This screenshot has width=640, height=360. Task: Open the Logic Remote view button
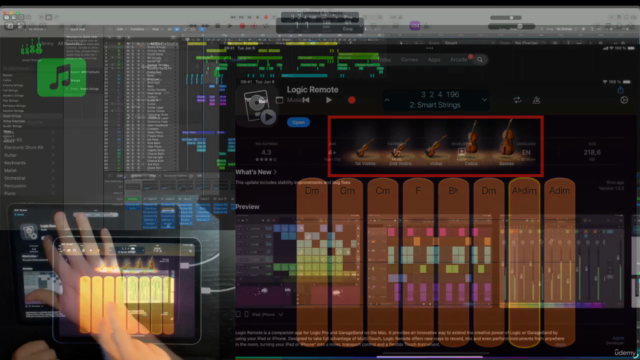(279, 100)
